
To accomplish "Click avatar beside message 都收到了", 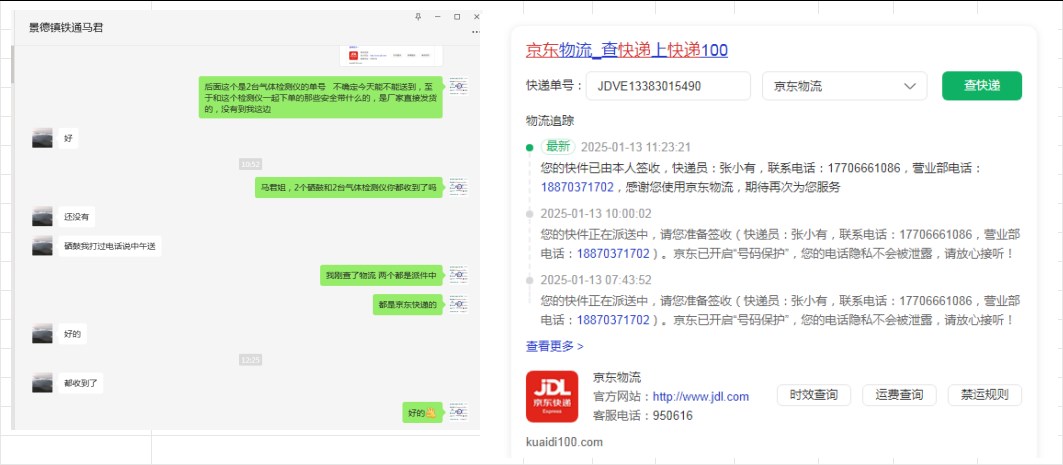I will [x=42, y=382].
